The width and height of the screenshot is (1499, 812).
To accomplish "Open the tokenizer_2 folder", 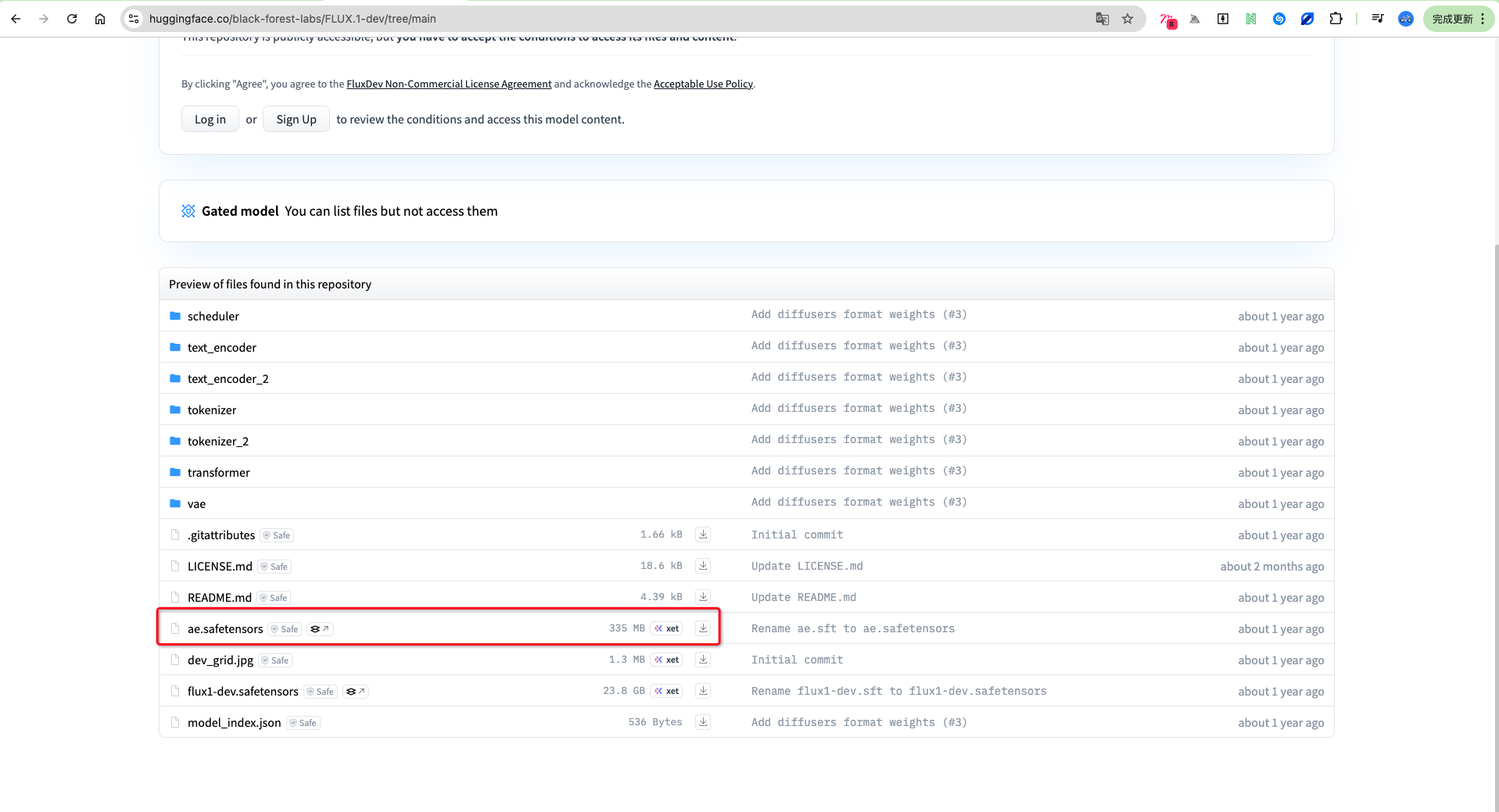I will pyautogui.click(x=218, y=441).
